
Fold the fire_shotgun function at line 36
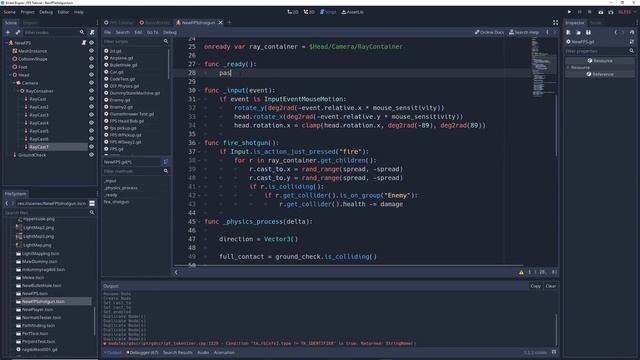[x=199, y=143]
